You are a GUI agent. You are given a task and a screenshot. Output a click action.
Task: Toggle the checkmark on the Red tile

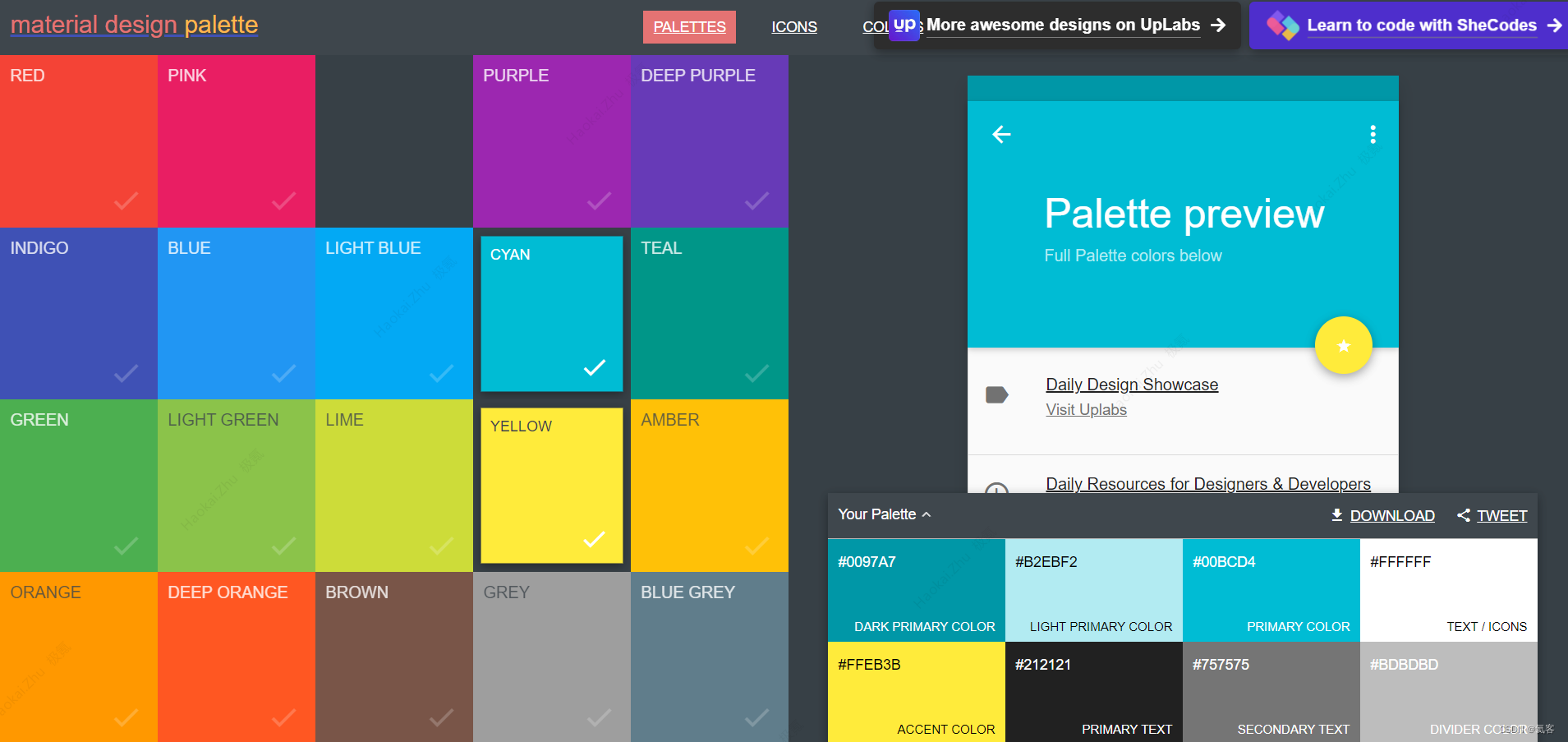coord(126,200)
